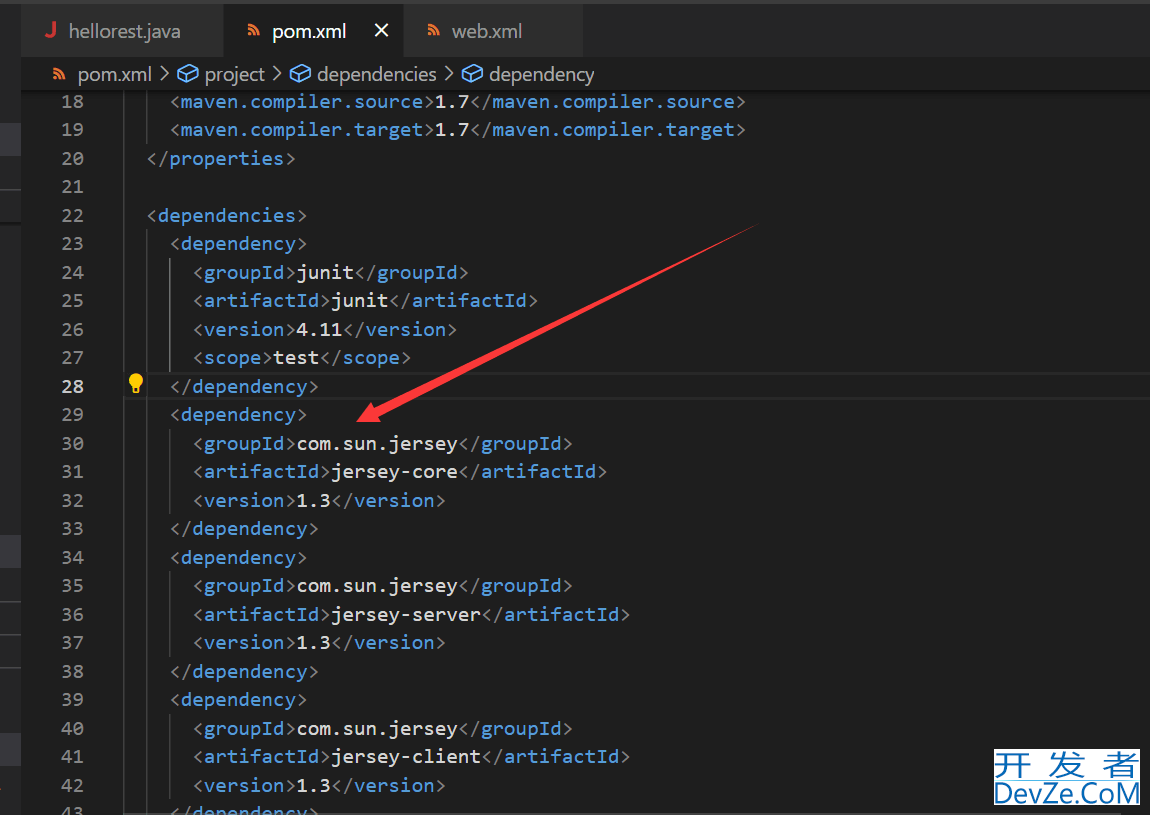Click version 1.3 on line 42
Viewport: 1150px width, 815px height.
click(313, 786)
